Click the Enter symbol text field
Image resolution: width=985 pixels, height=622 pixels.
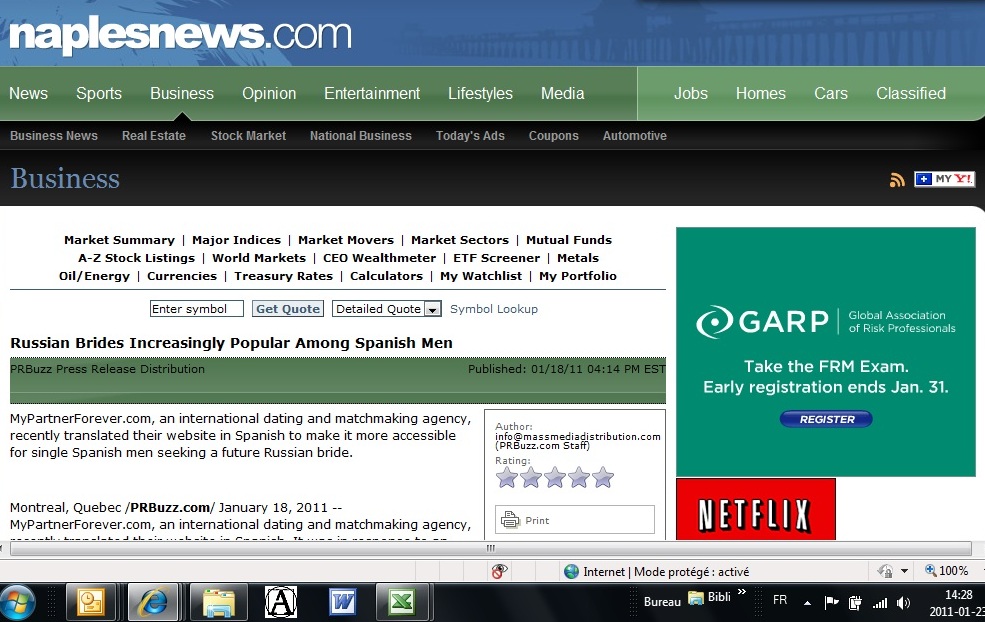click(196, 309)
